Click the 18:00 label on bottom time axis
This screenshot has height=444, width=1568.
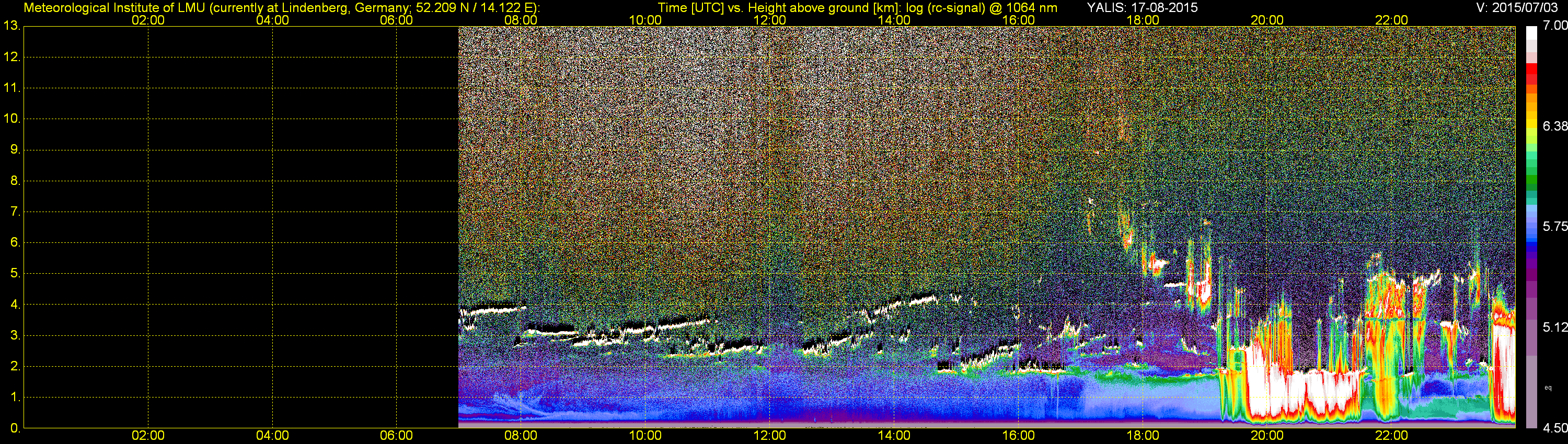pos(1143,436)
